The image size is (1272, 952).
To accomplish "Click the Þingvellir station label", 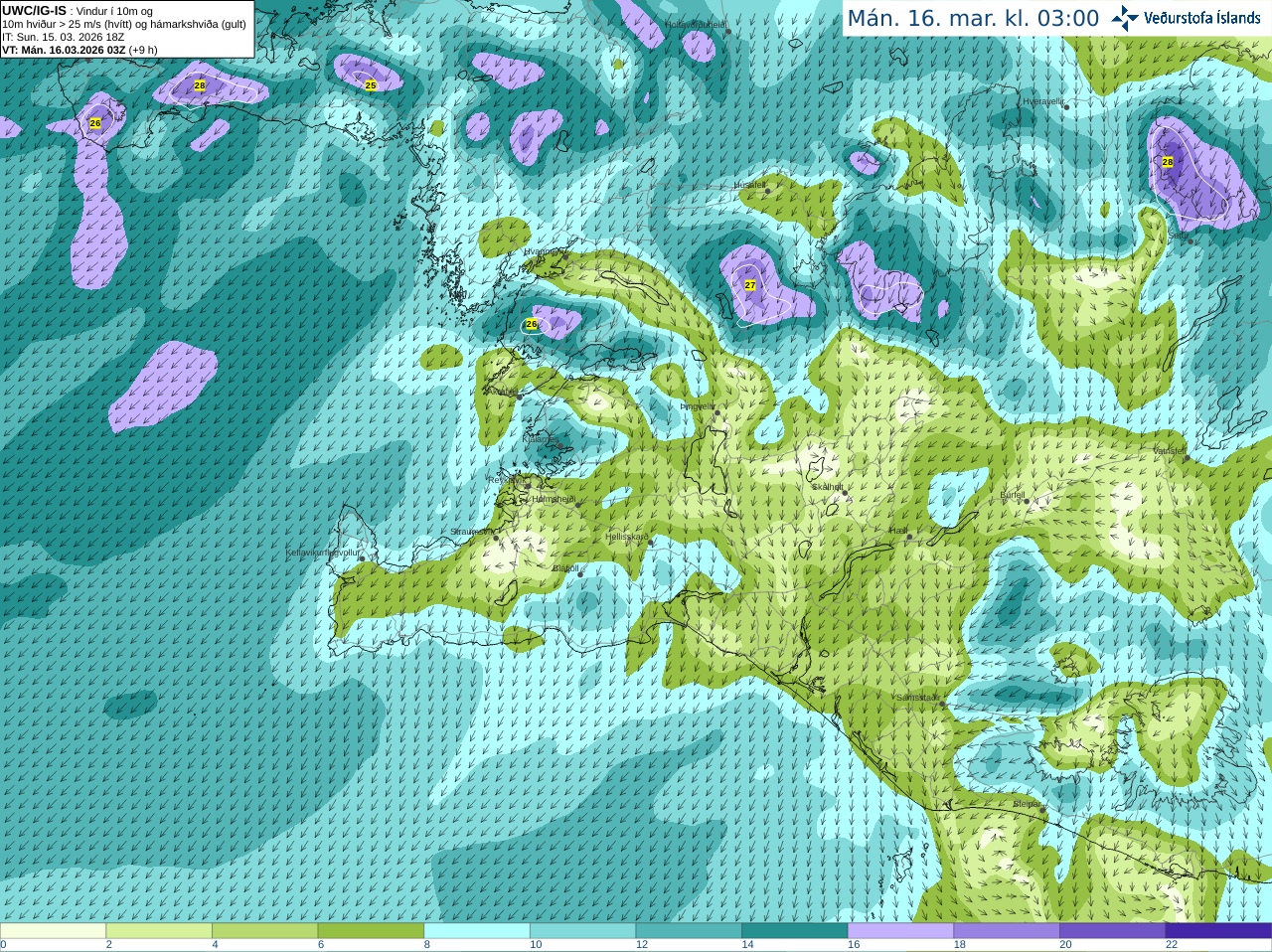I will (x=698, y=406).
